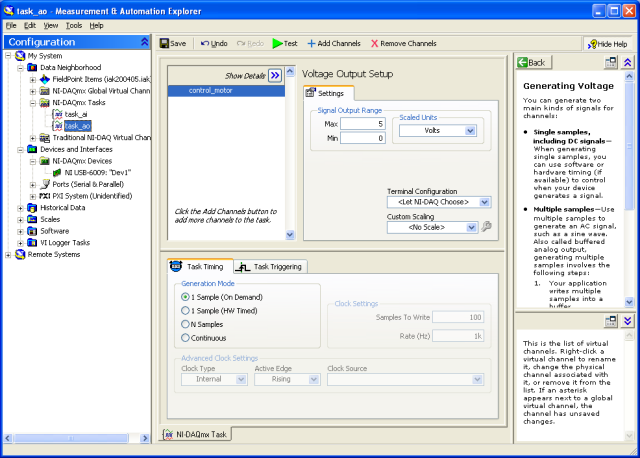The width and height of the screenshot is (640, 458).
Task: Click configuration tree horizontal scrollbar thumb
Action: 71,438
